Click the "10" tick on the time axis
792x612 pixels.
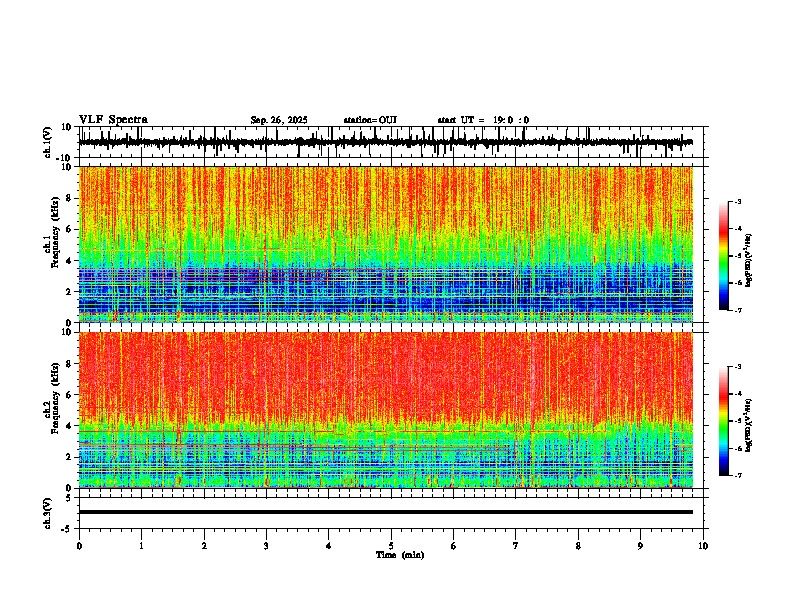pyautogui.click(x=703, y=546)
